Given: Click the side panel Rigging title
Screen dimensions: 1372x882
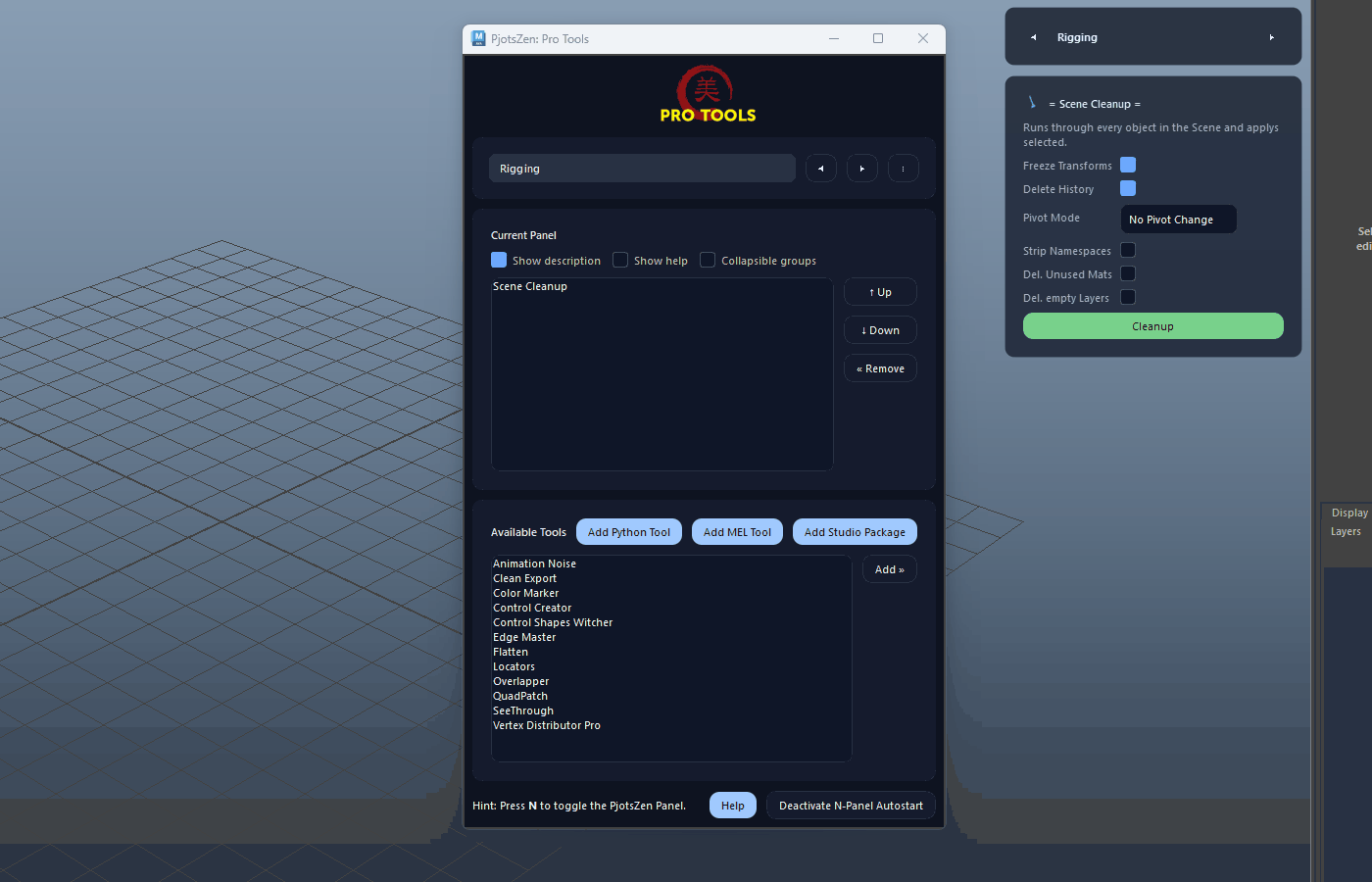Looking at the screenshot, I should pyautogui.click(x=1077, y=37).
